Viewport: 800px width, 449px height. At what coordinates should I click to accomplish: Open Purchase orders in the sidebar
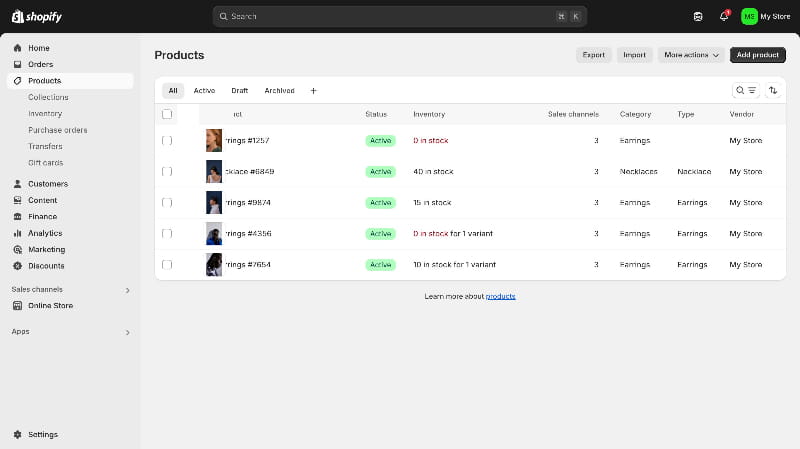58,130
